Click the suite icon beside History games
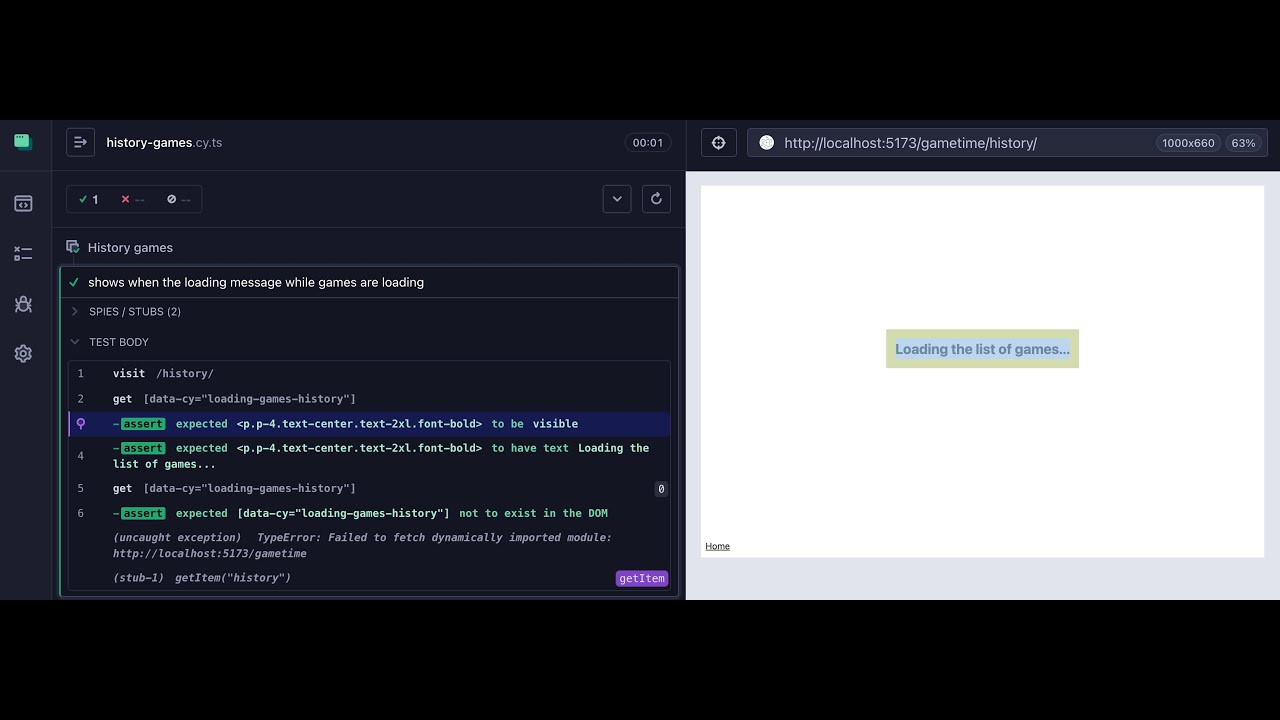The height and width of the screenshot is (720, 1280). coord(72,247)
